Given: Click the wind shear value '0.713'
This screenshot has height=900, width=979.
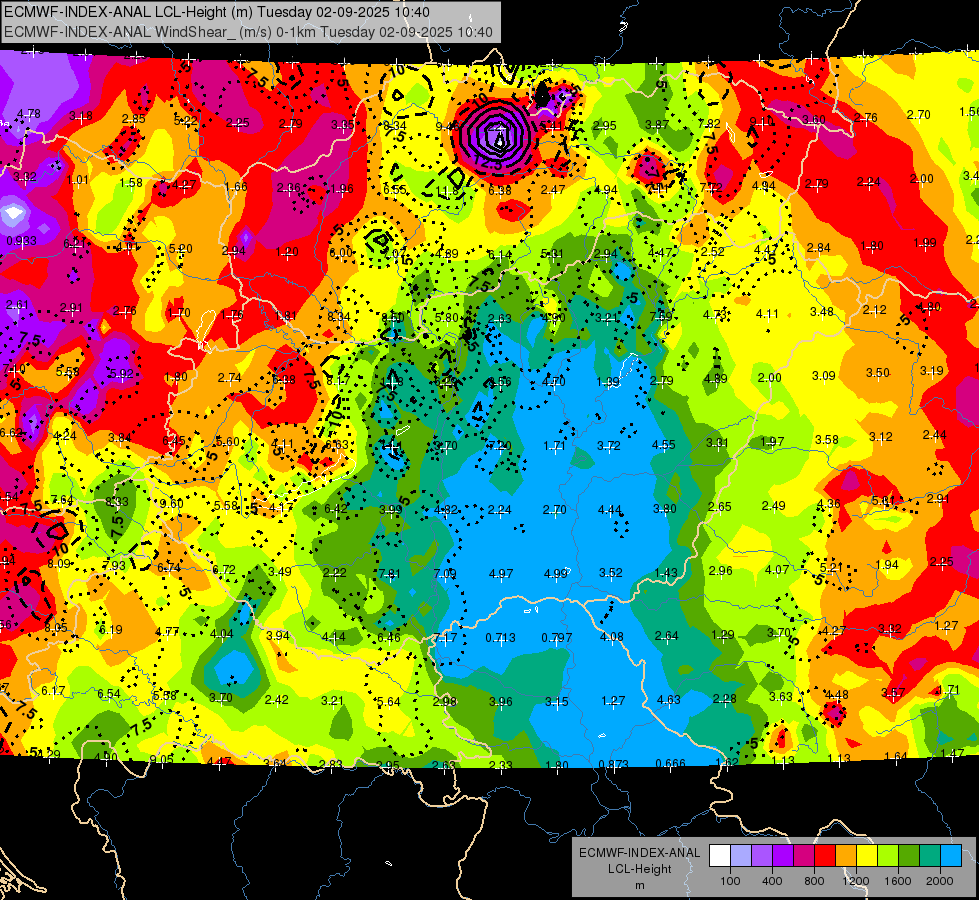Looking at the screenshot, I should coord(501,638).
